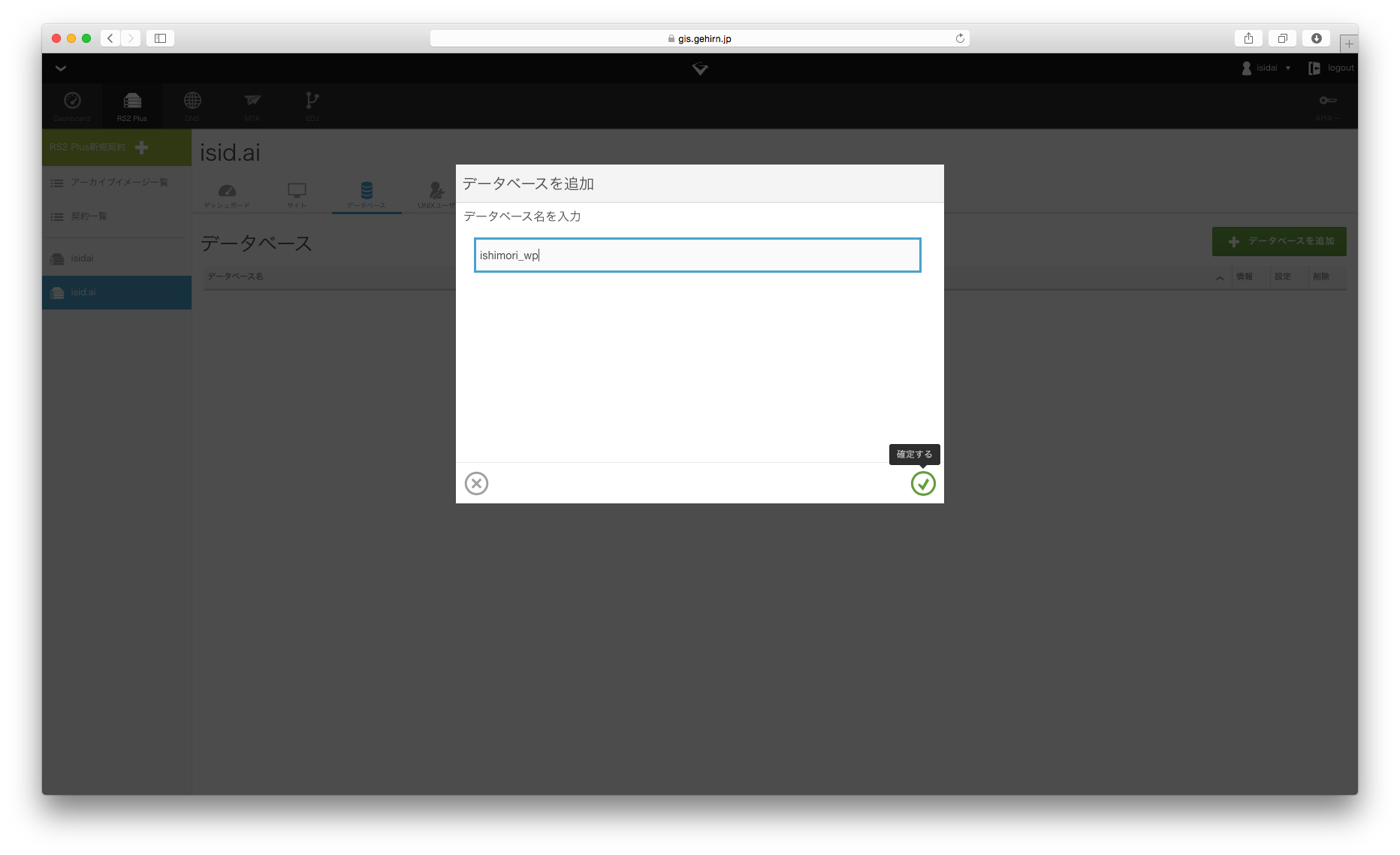Select RS2 Plus in top navigation
The image size is (1400, 855).
[x=132, y=106]
